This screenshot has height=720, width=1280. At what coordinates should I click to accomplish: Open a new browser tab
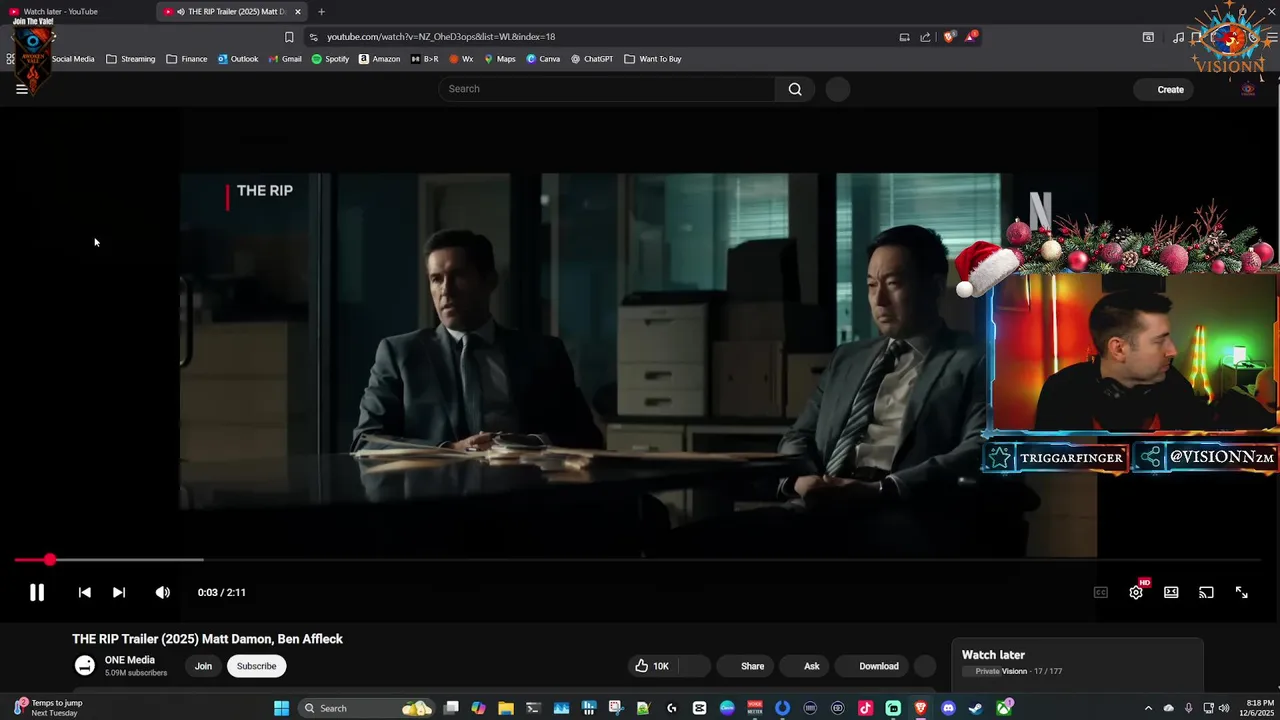click(321, 12)
